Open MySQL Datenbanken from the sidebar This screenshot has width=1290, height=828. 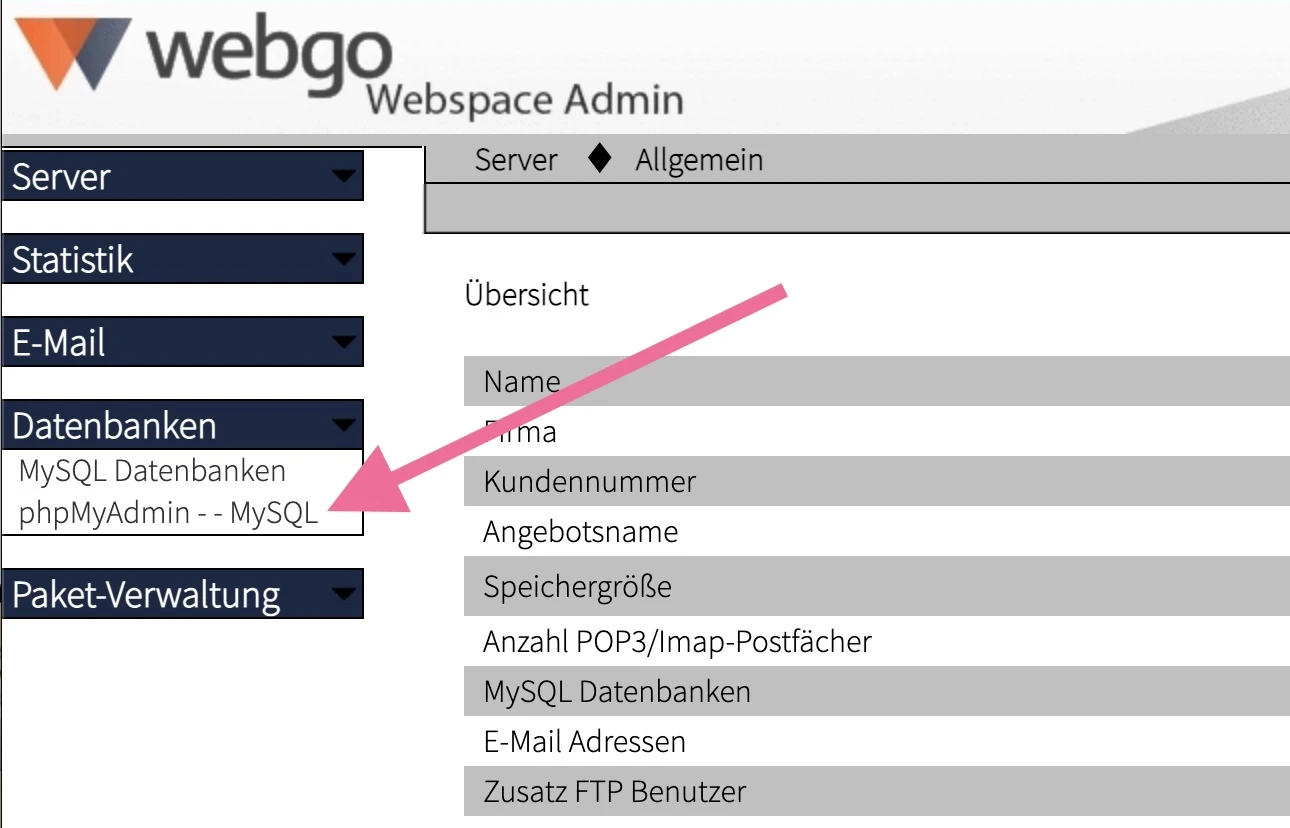coord(152,470)
